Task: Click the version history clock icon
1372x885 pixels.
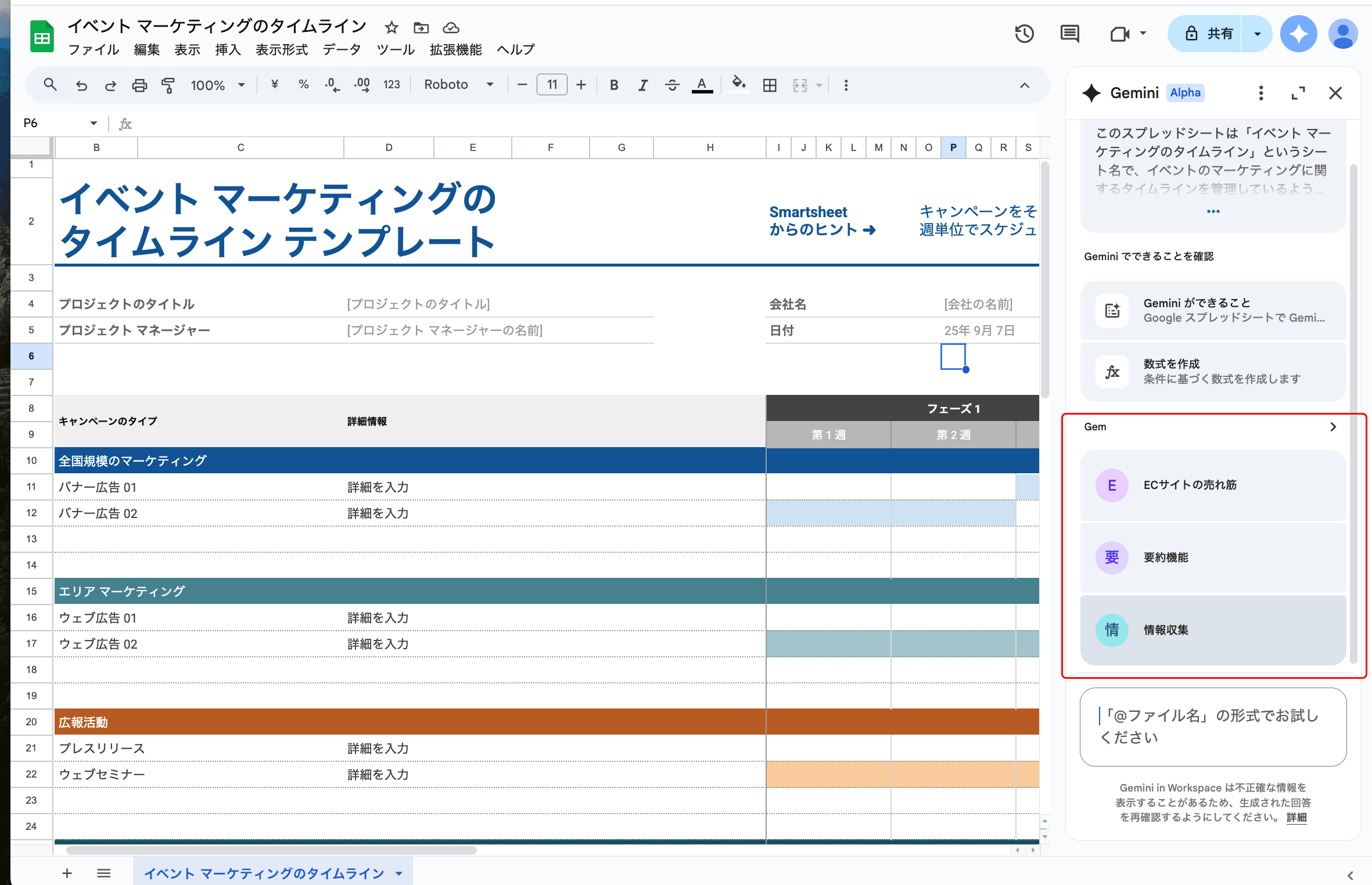Action: pos(1024,34)
